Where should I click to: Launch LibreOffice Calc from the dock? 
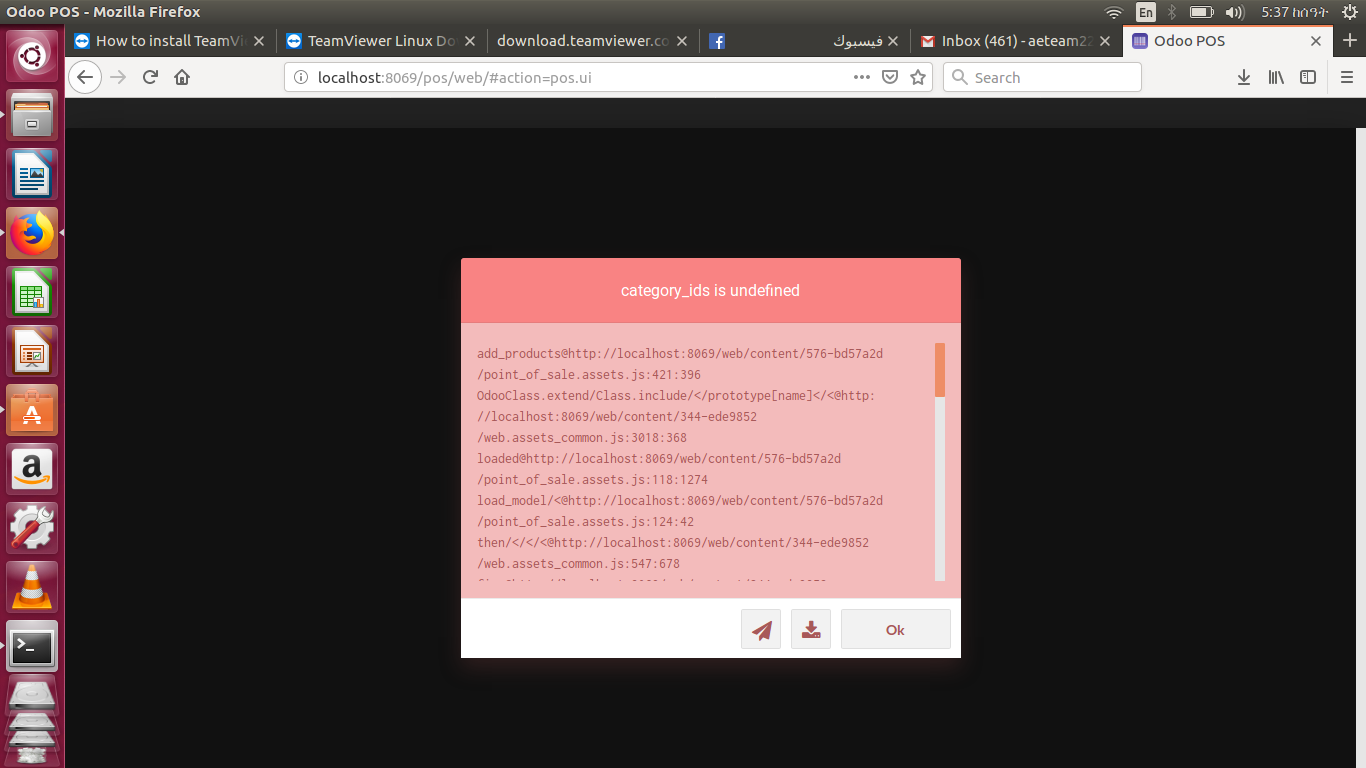[x=32, y=292]
